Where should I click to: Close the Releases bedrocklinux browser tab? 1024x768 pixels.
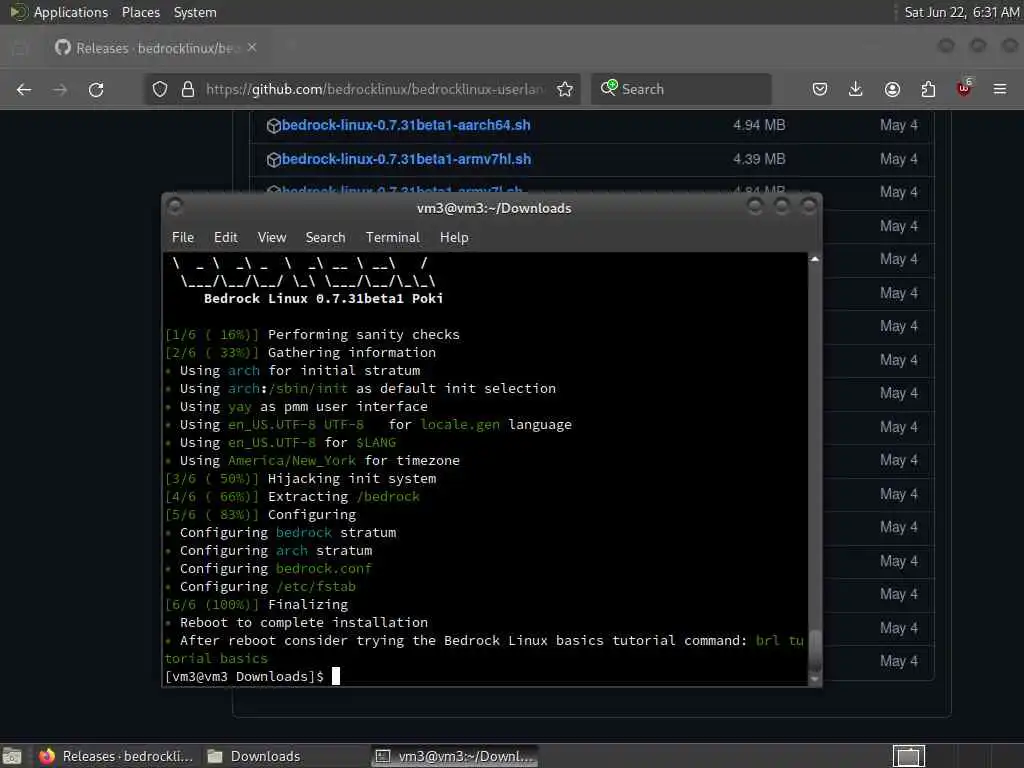pyautogui.click(x=252, y=48)
